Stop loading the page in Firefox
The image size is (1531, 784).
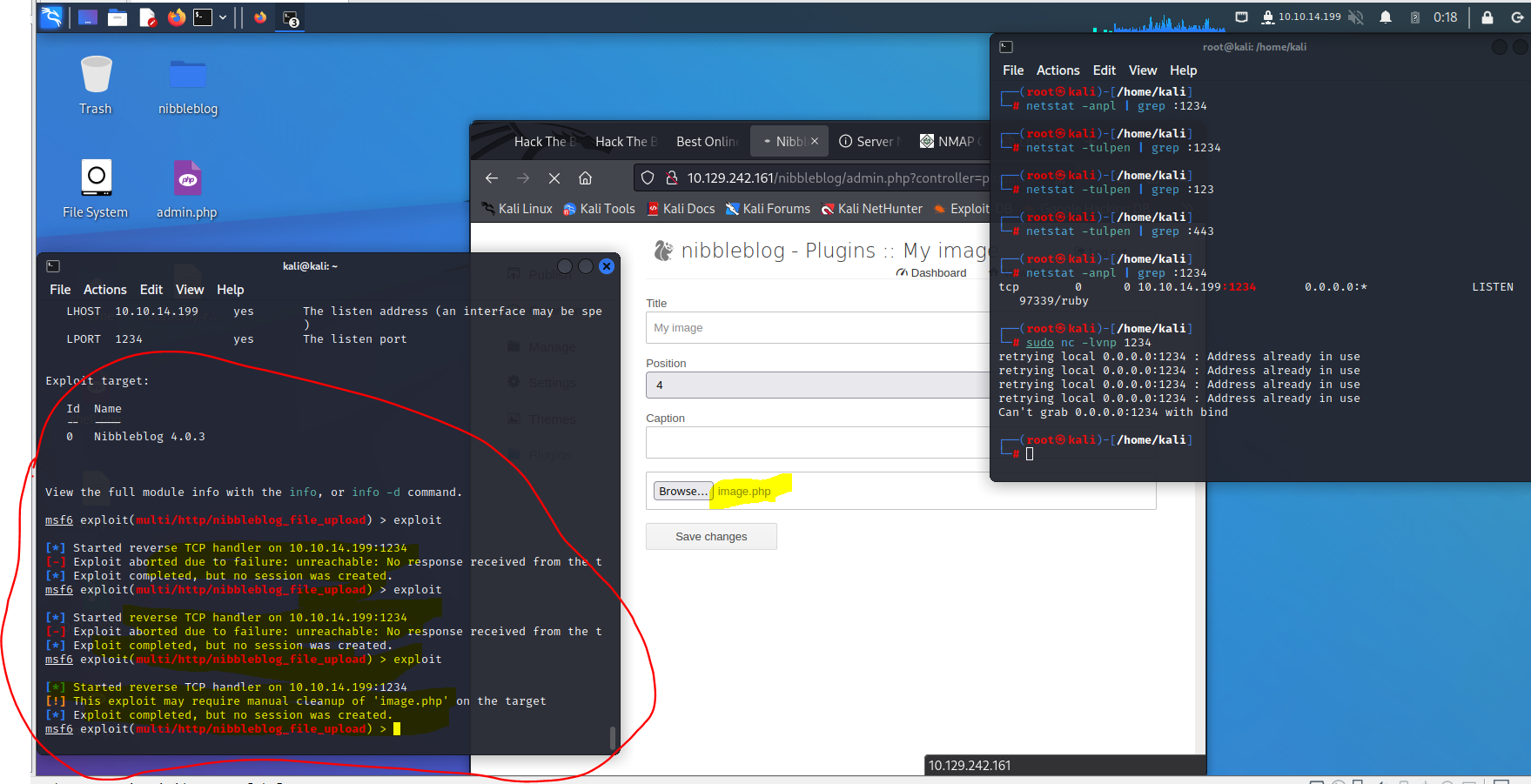point(554,178)
